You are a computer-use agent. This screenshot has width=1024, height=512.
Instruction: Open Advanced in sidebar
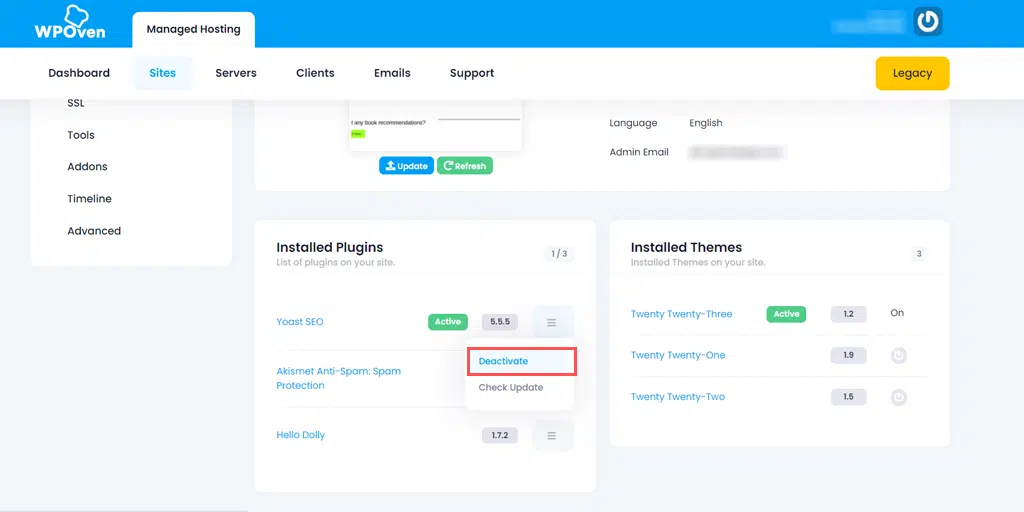coord(94,231)
